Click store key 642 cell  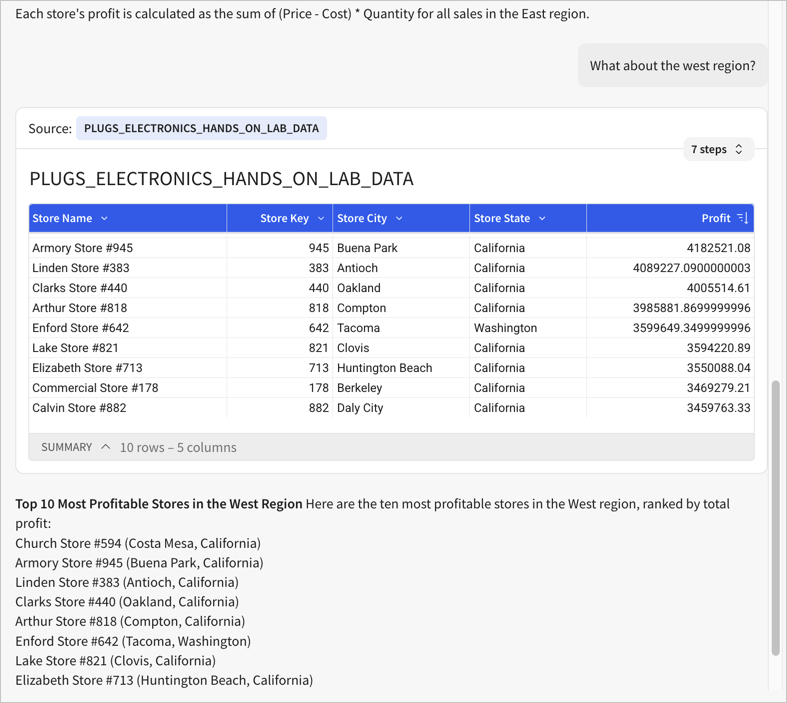[x=280, y=328]
